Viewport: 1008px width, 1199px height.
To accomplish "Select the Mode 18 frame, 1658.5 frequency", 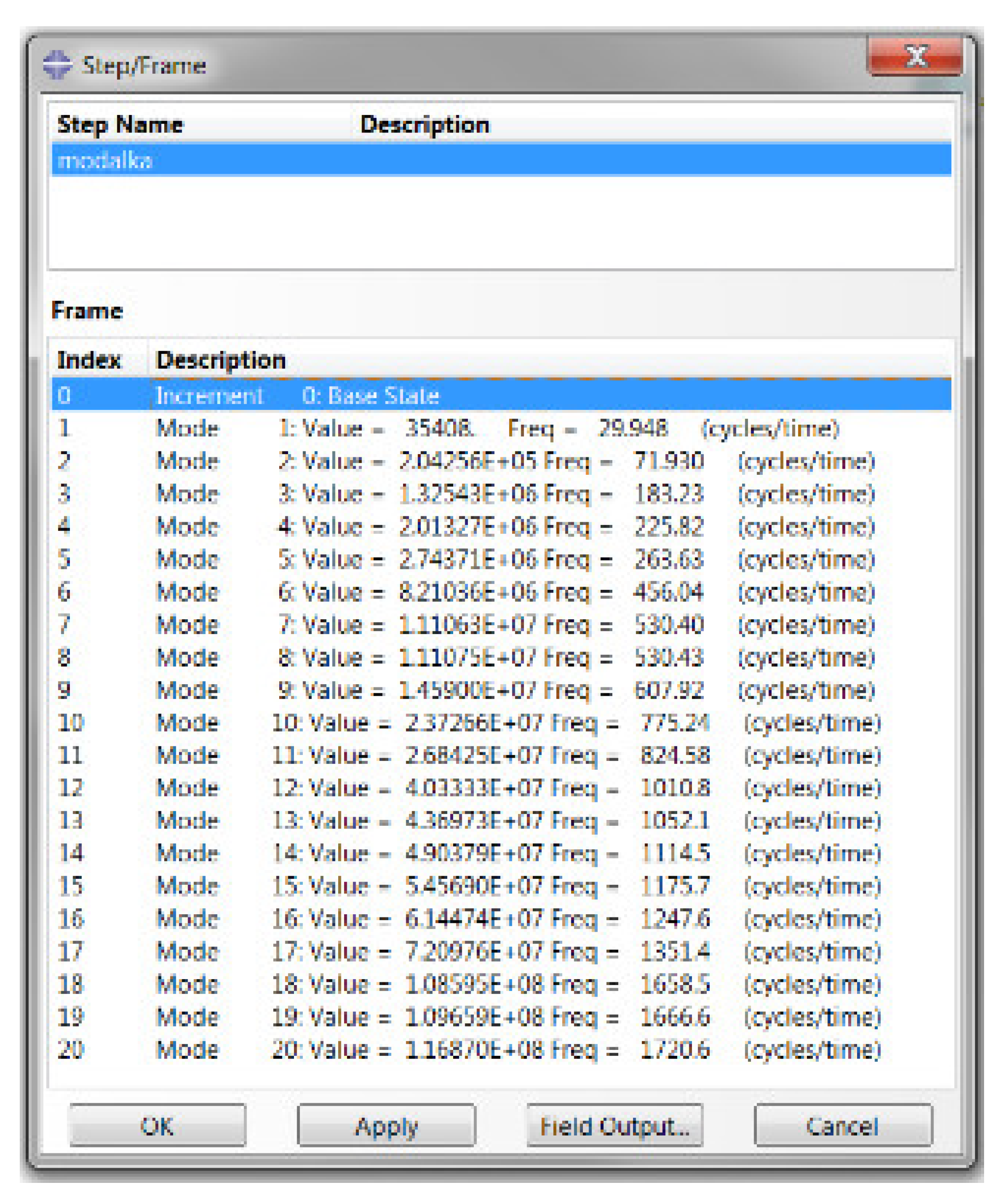I will coord(501,984).
